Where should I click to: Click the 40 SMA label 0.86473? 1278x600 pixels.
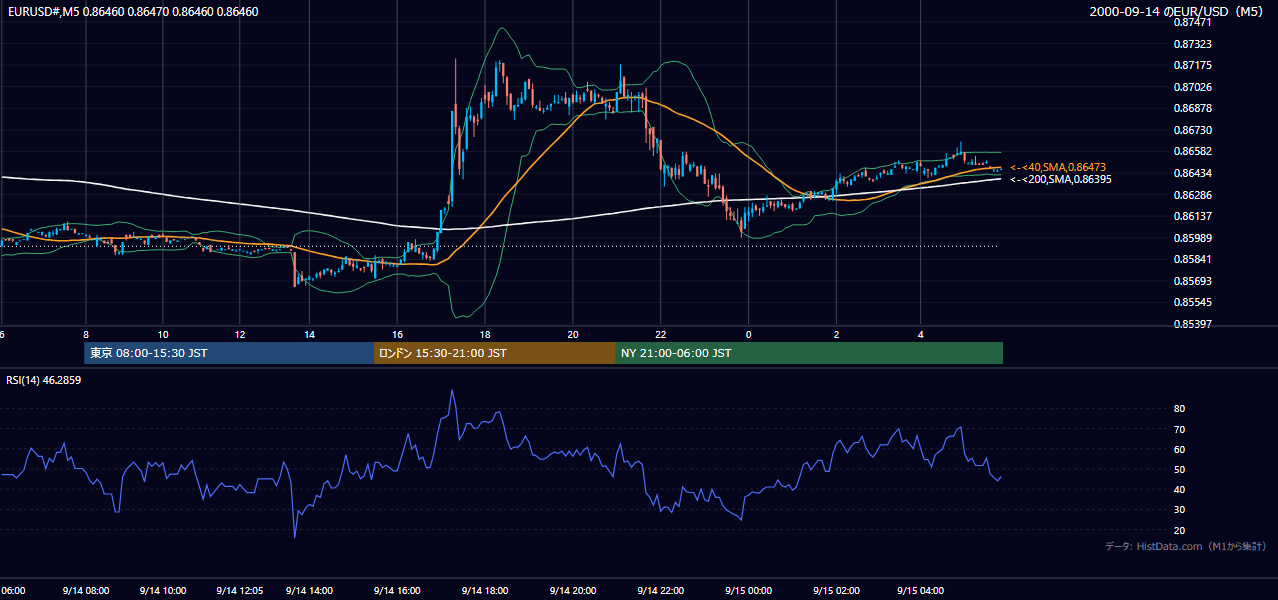(x=1058, y=167)
